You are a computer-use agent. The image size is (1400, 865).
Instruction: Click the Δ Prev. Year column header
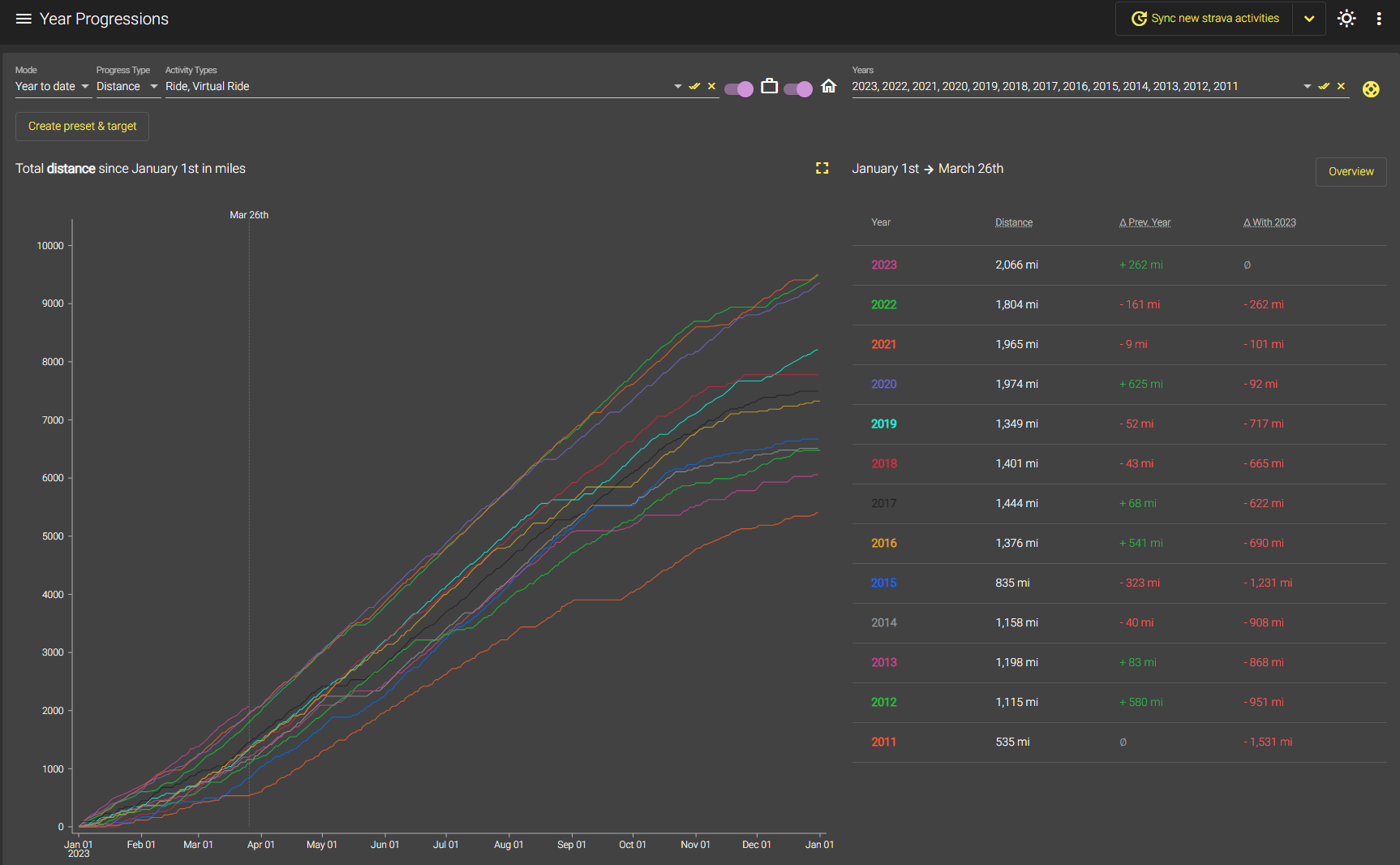click(1144, 222)
